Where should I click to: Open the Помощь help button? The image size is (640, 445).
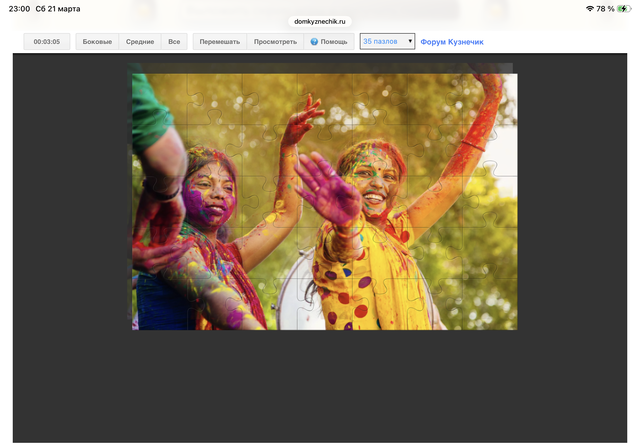(x=329, y=42)
